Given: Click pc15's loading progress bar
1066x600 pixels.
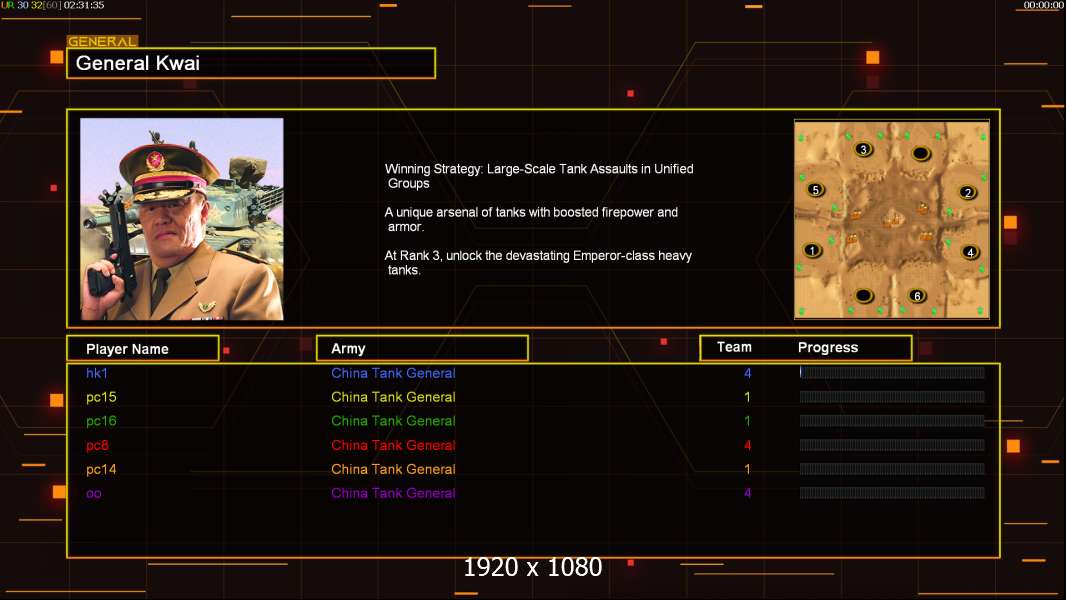Looking at the screenshot, I should point(892,396).
